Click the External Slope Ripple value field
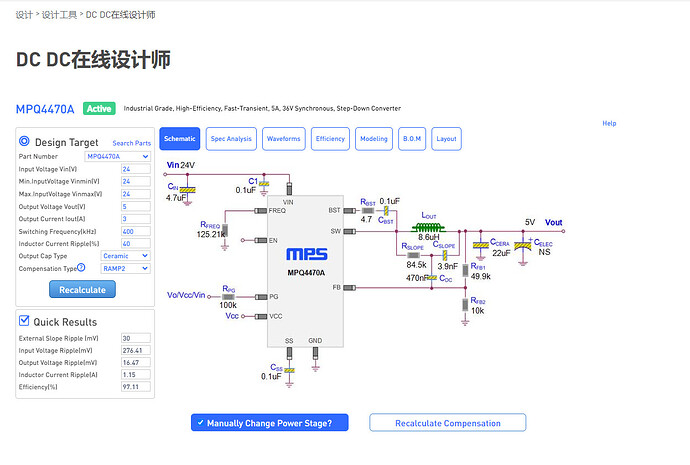The image size is (690, 465). [136, 338]
